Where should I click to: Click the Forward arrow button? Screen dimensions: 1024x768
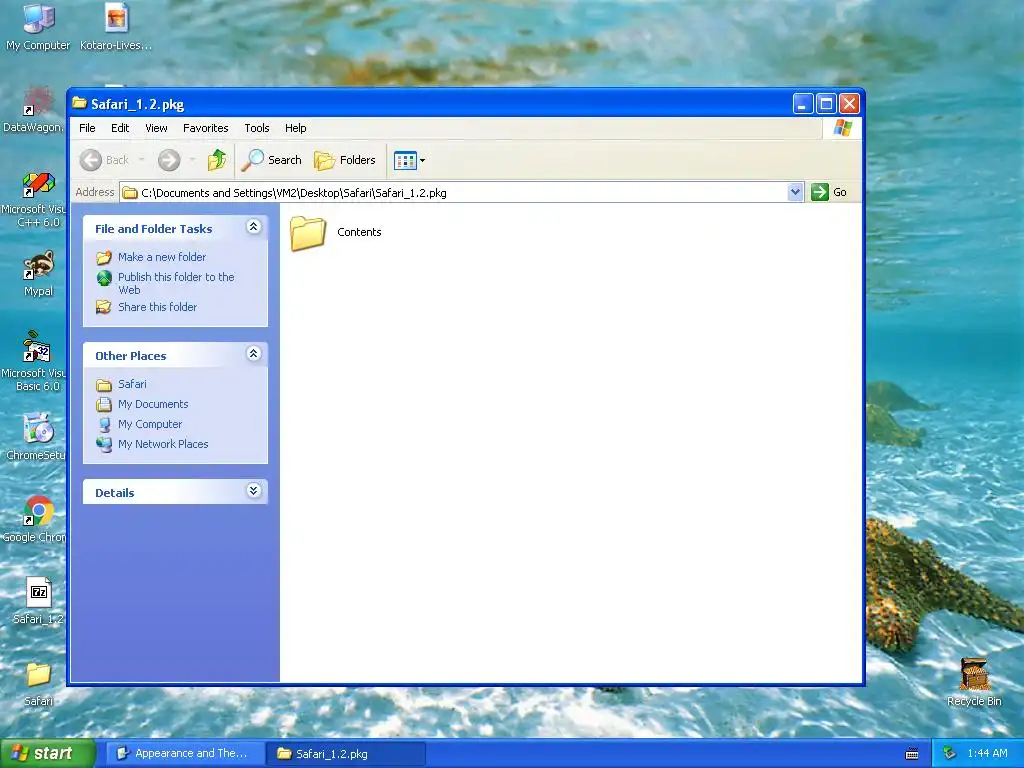169,160
